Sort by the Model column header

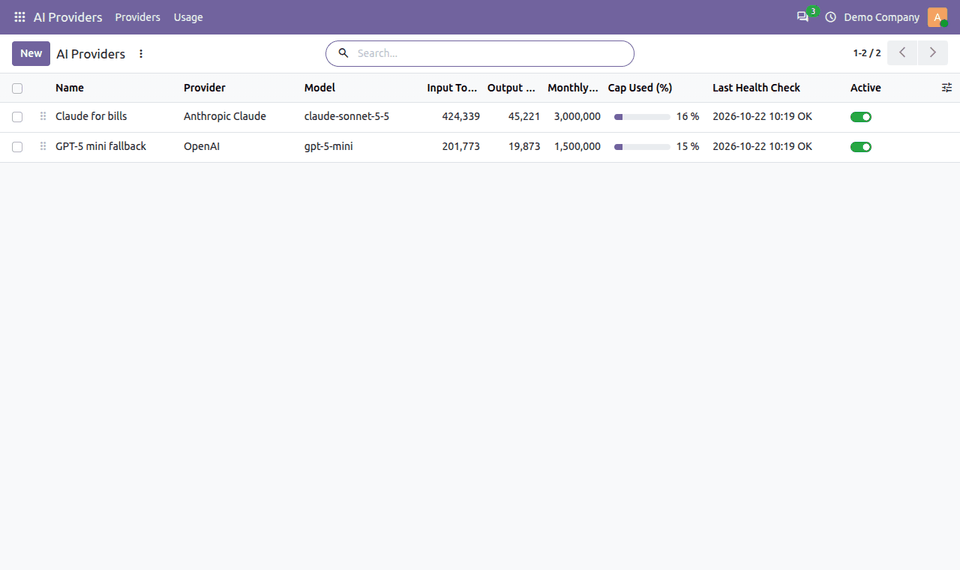(320, 88)
